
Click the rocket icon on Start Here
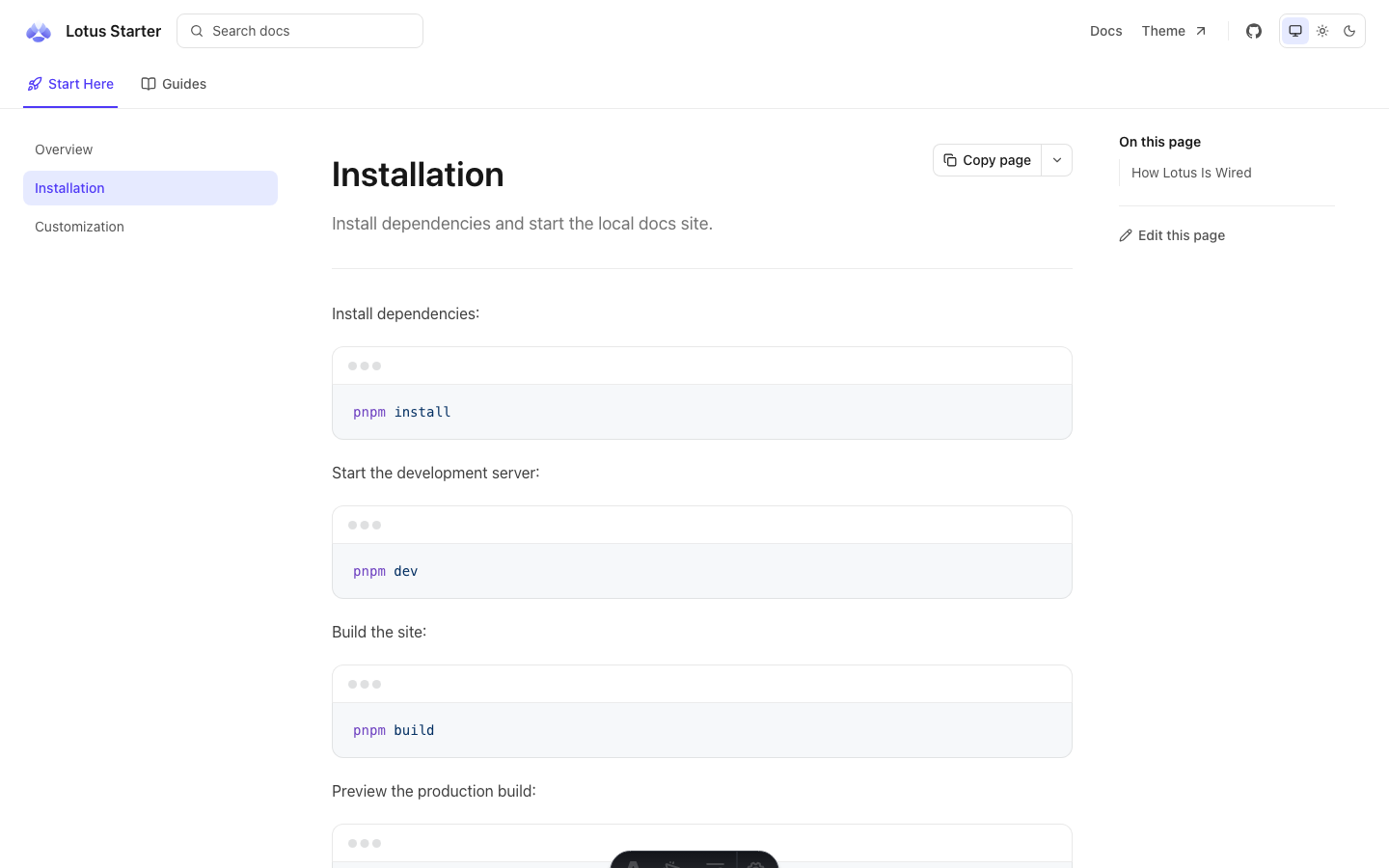pyautogui.click(x=35, y=84)
